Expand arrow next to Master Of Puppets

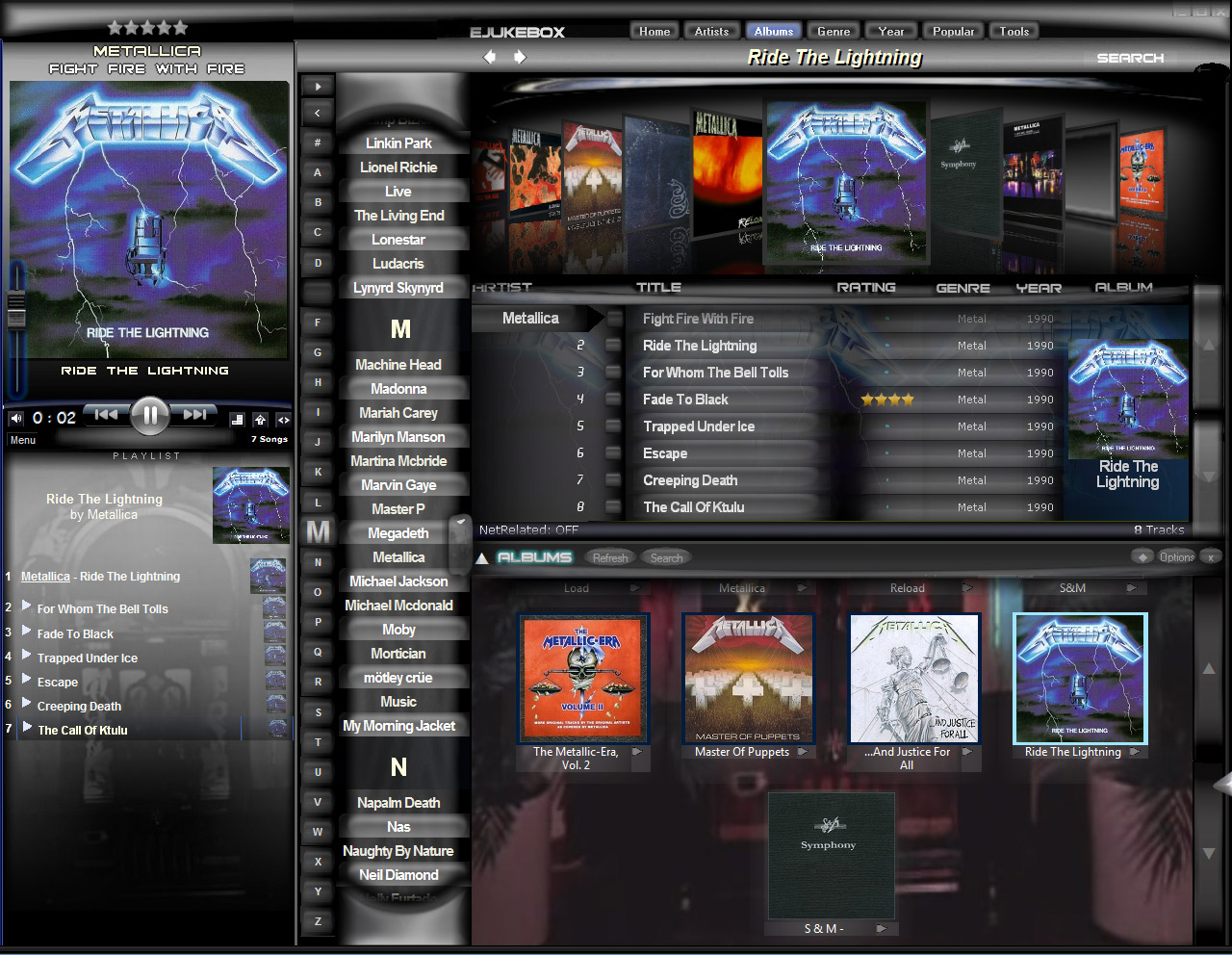(802, 752)
